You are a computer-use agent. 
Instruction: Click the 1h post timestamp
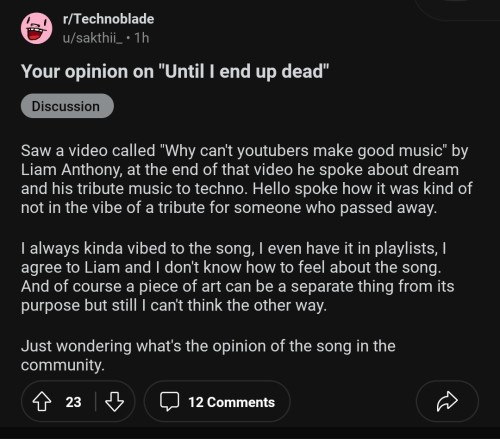coord(142,38)
